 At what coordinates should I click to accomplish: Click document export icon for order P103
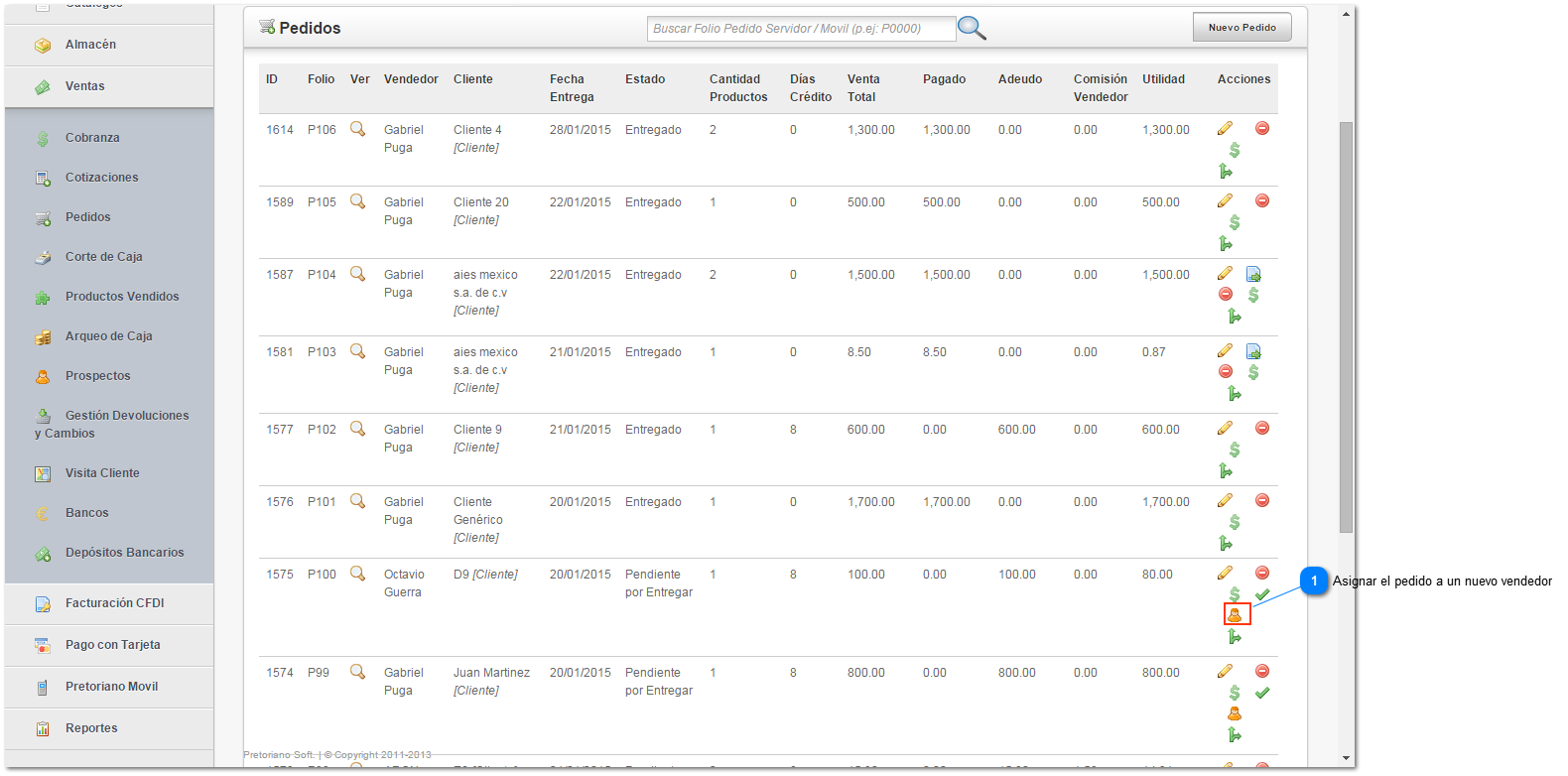coord(1253,351)
